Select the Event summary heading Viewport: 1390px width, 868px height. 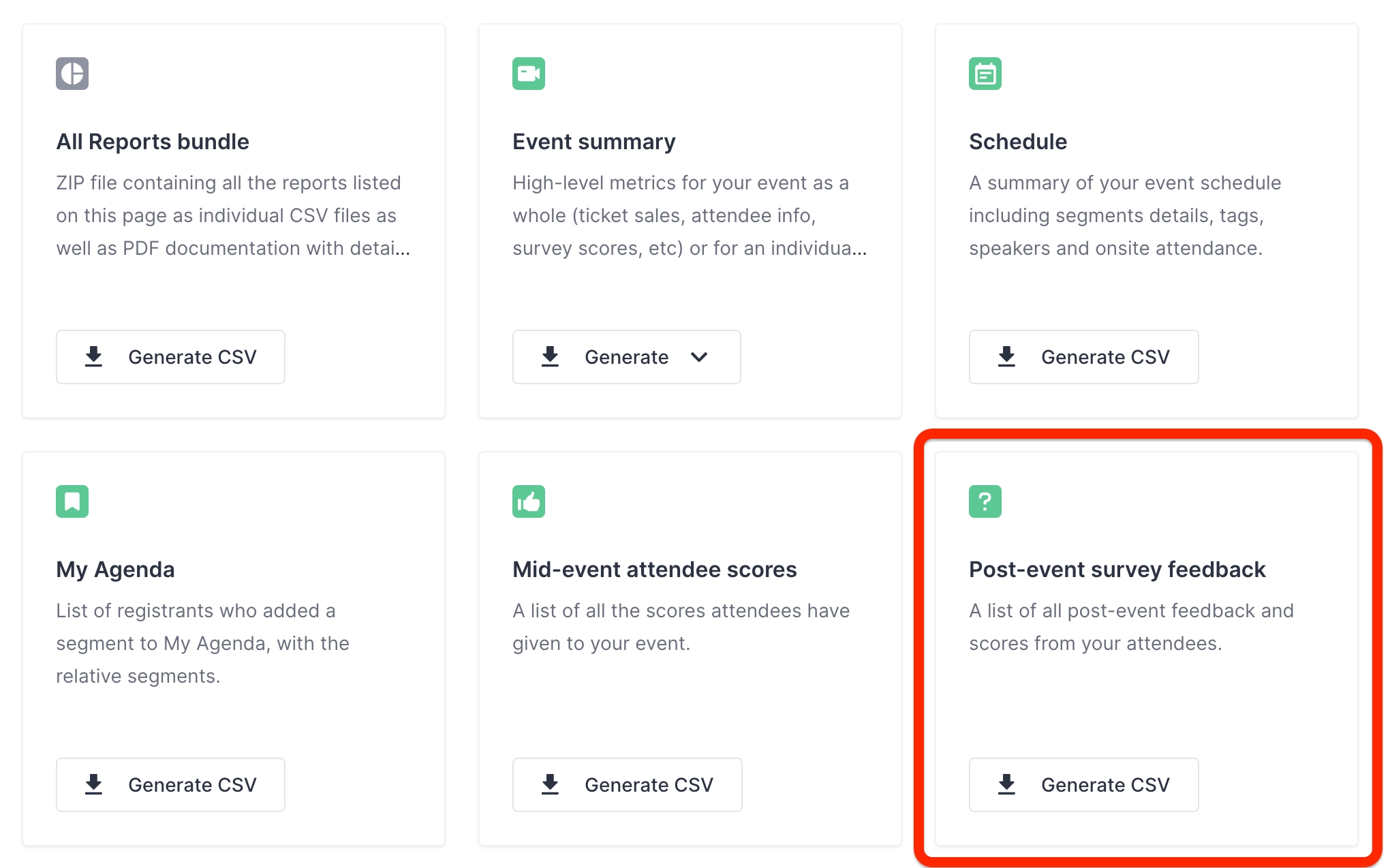(x=594, y=142)
